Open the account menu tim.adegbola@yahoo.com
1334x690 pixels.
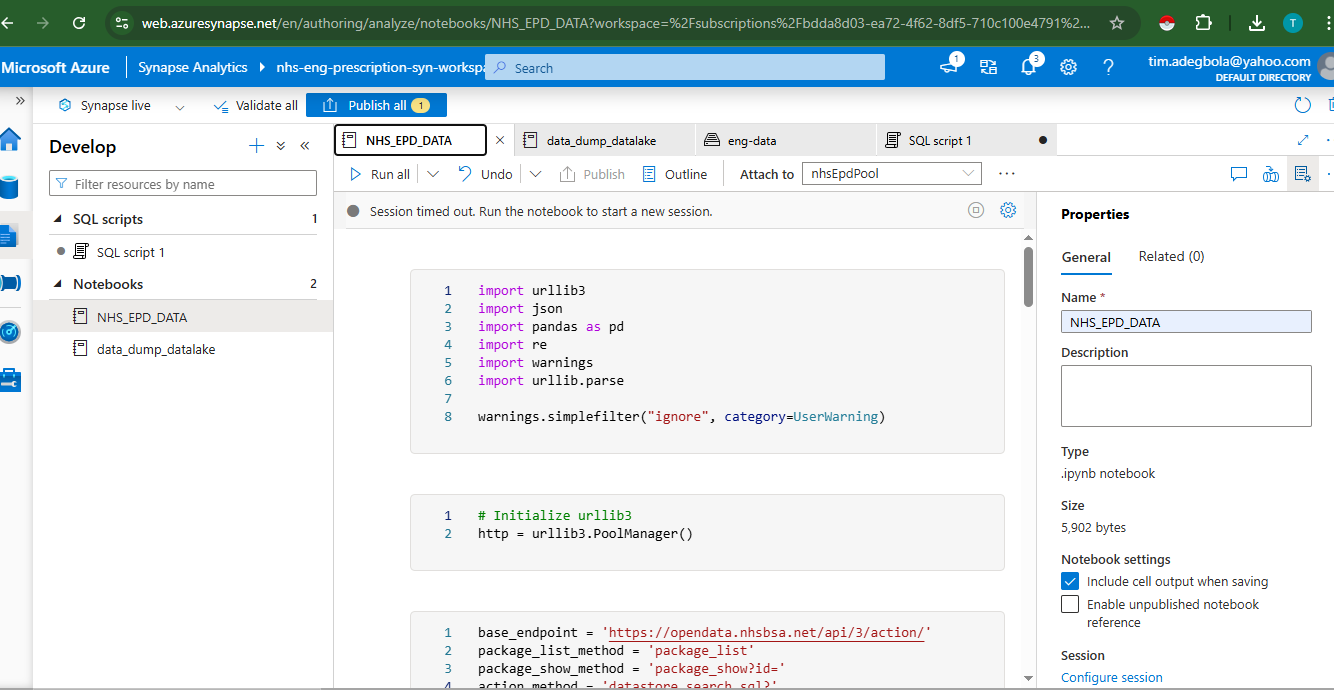pos(1229,67)
